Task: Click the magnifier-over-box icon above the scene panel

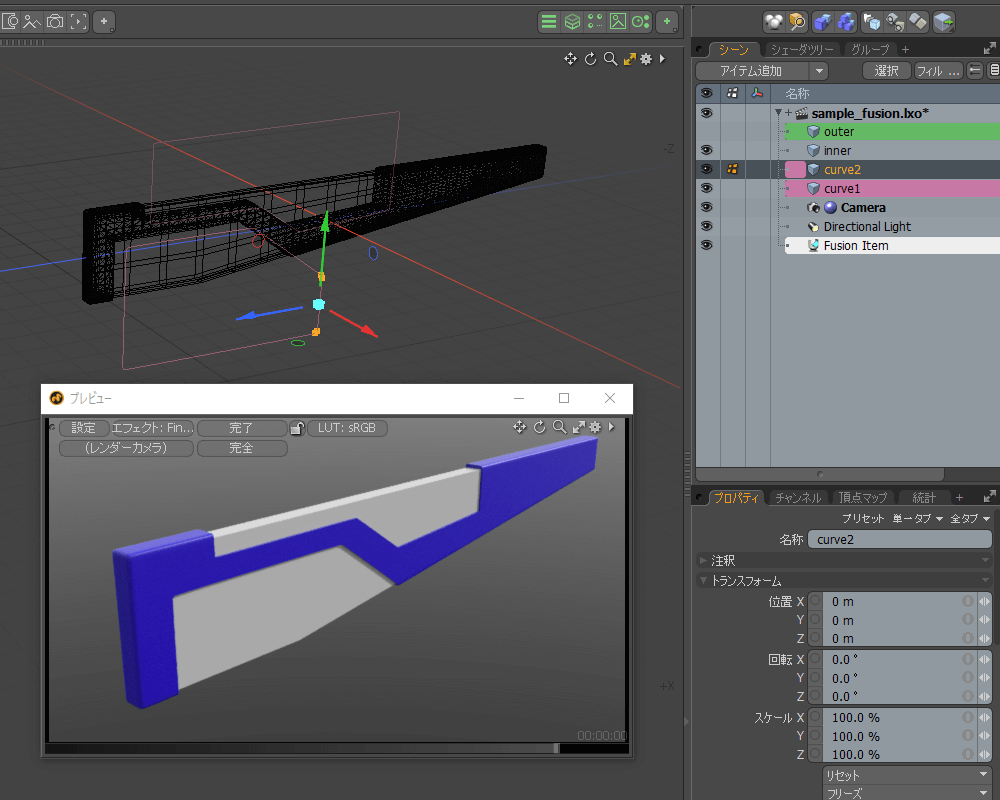Action: pos(797,22)
